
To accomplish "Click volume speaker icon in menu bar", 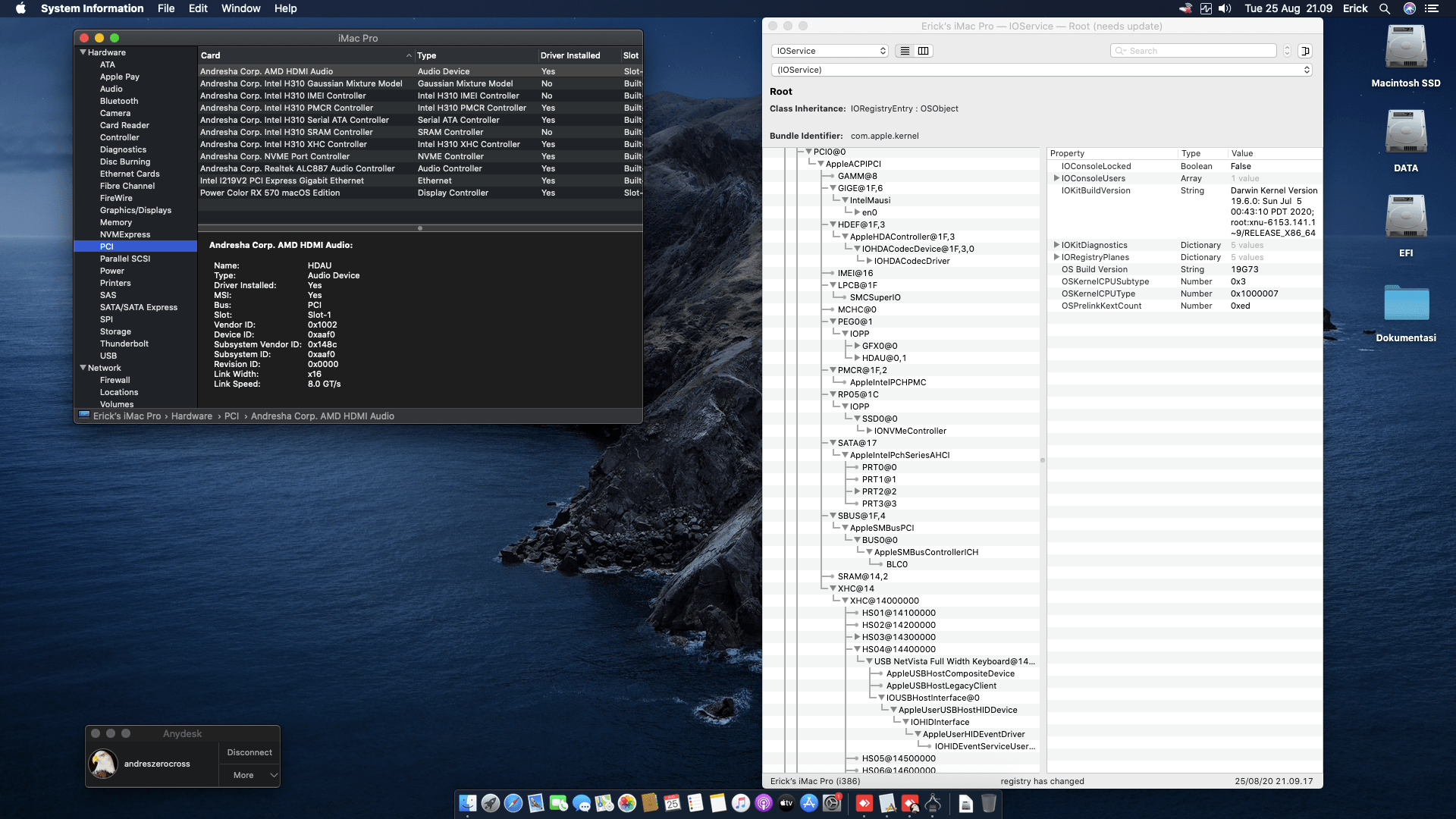I will click(x=1225, y=8).
